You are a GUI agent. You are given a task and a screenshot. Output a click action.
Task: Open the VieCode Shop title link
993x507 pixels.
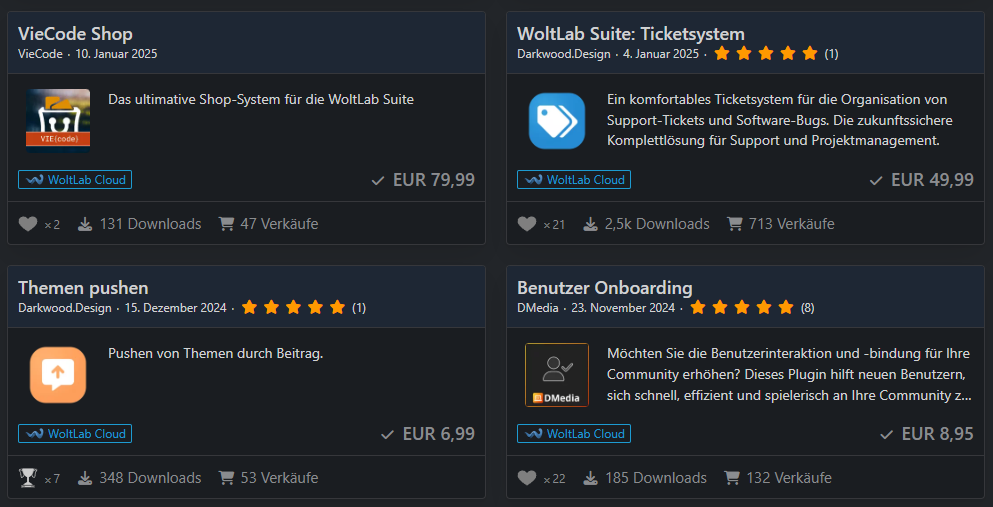(x=75, y=34)
